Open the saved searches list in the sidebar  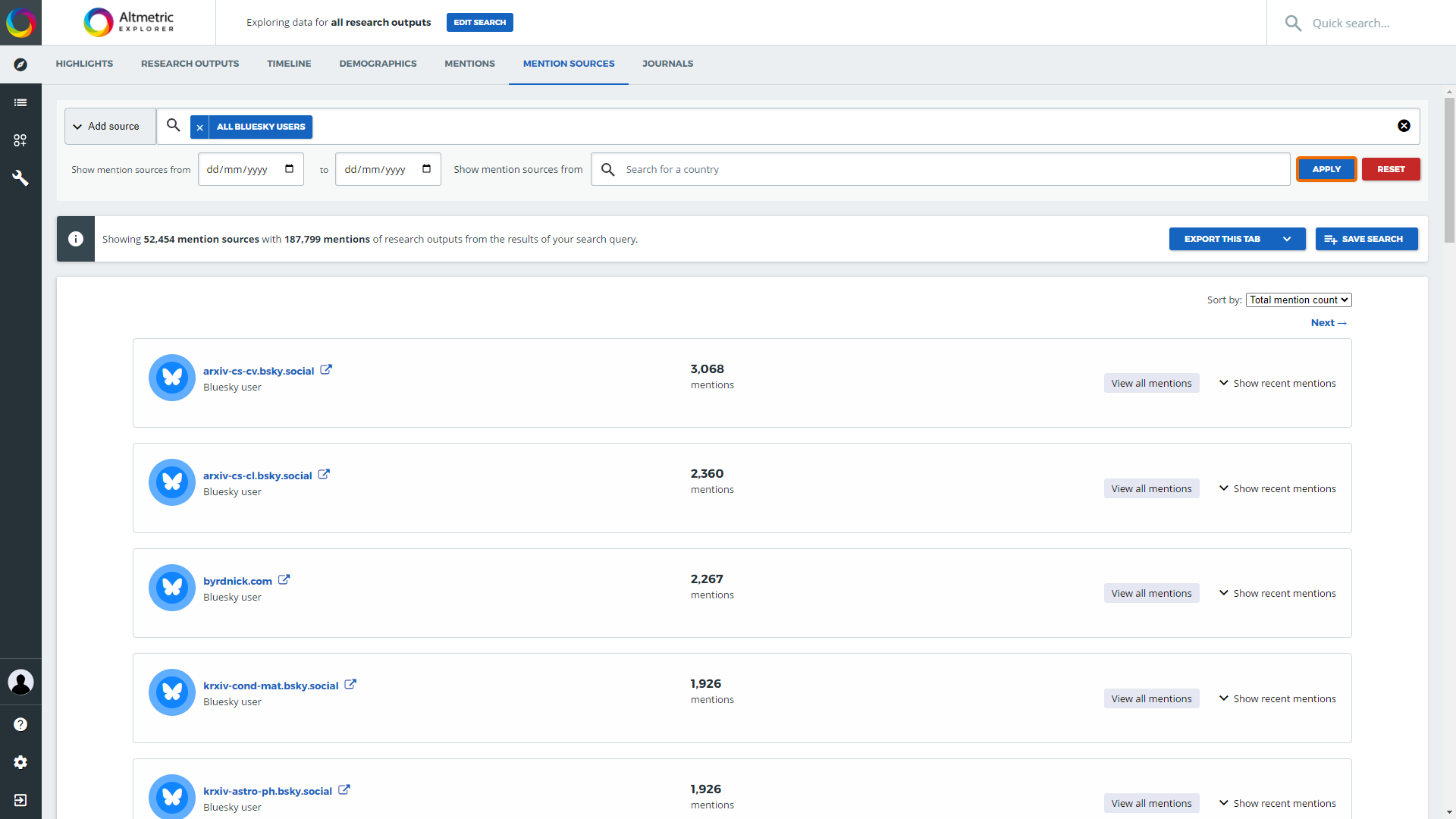click(20, 102)
